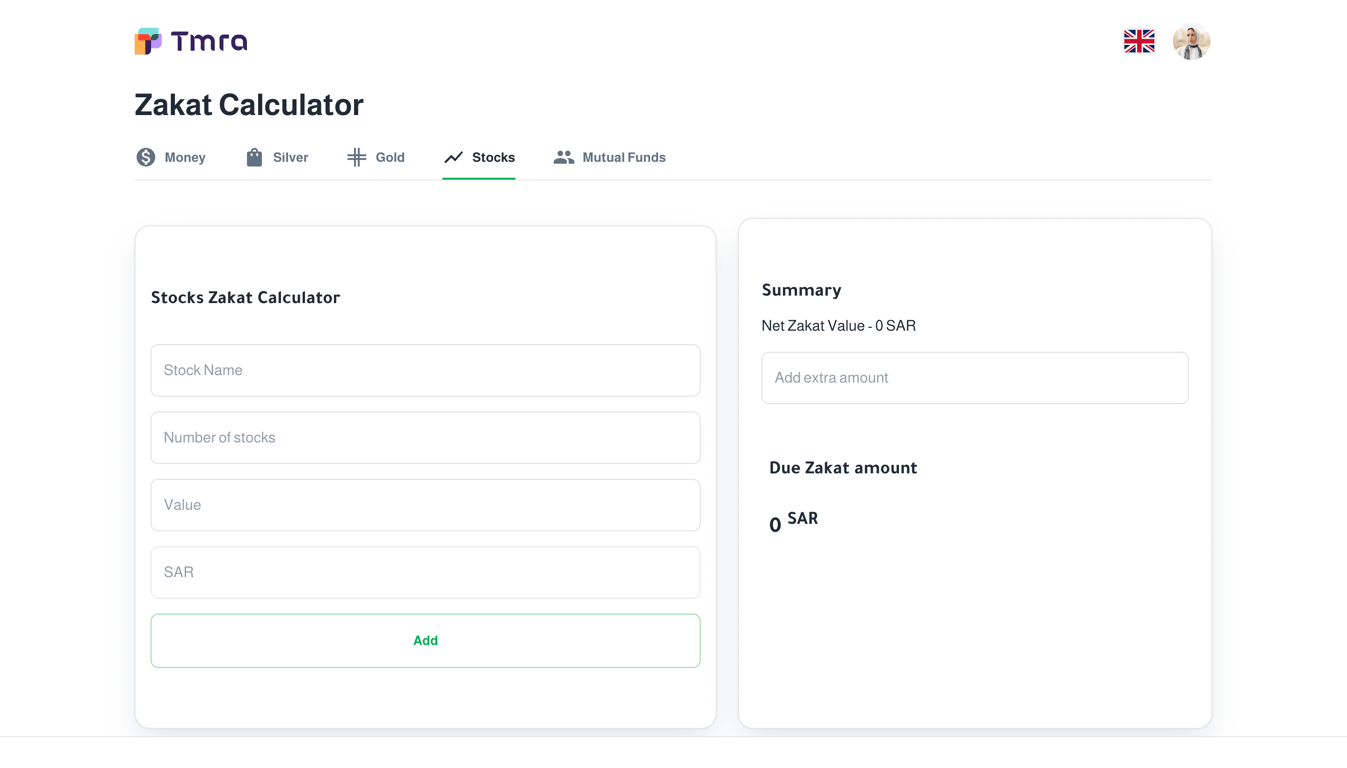The height and width of the screenshot is (768, 1347).
Task: Focus the Stock Name field
Action: (x=425, y=370)
